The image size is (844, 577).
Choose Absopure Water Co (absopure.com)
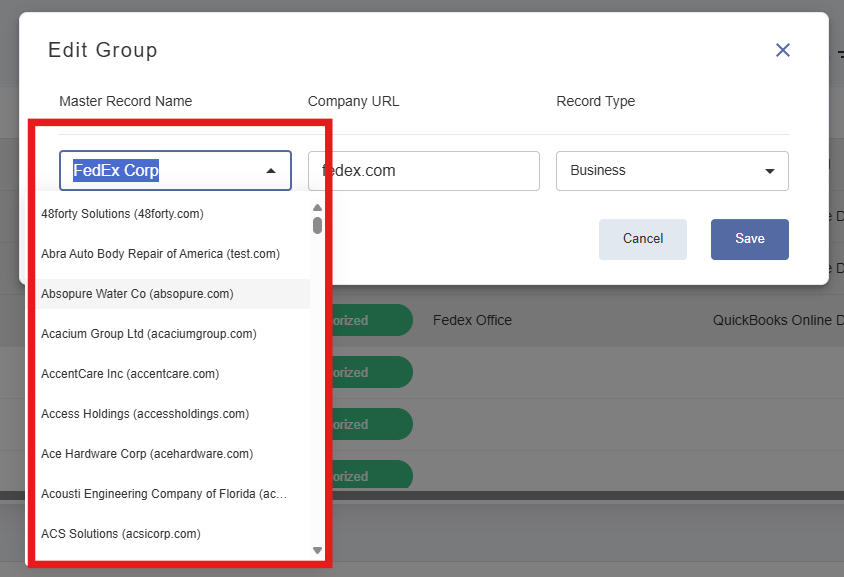173,294
